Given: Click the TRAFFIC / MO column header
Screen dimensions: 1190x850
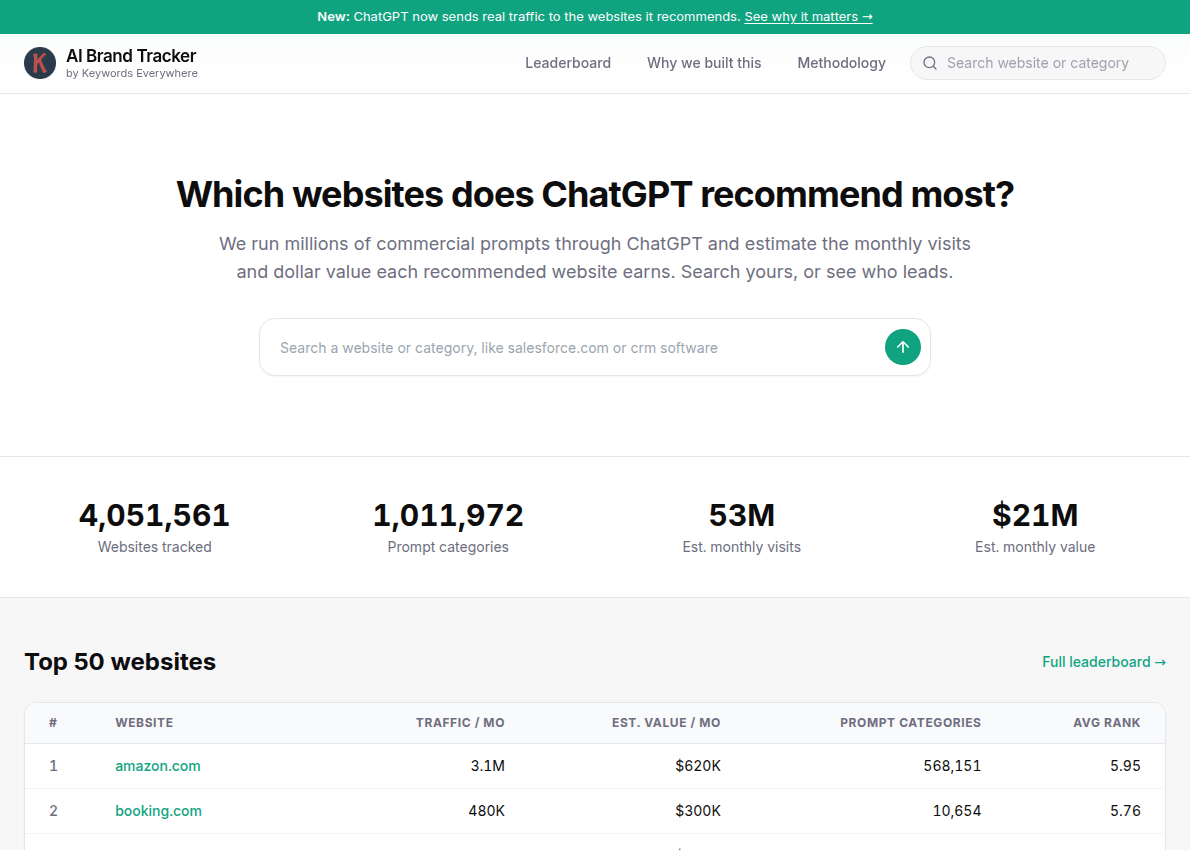Looking at the screenshot, I should (x=460, y=722).
